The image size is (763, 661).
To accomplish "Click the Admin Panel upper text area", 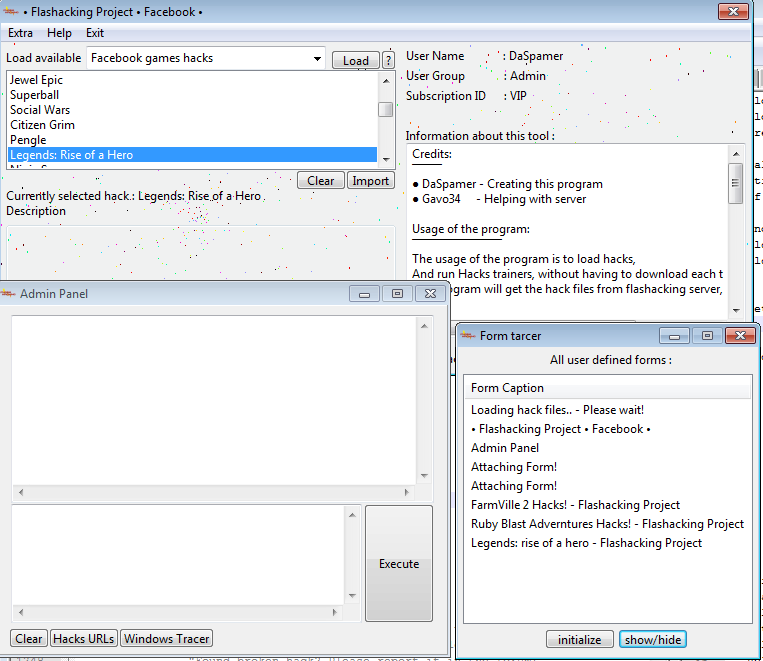I will coord(214,400).
